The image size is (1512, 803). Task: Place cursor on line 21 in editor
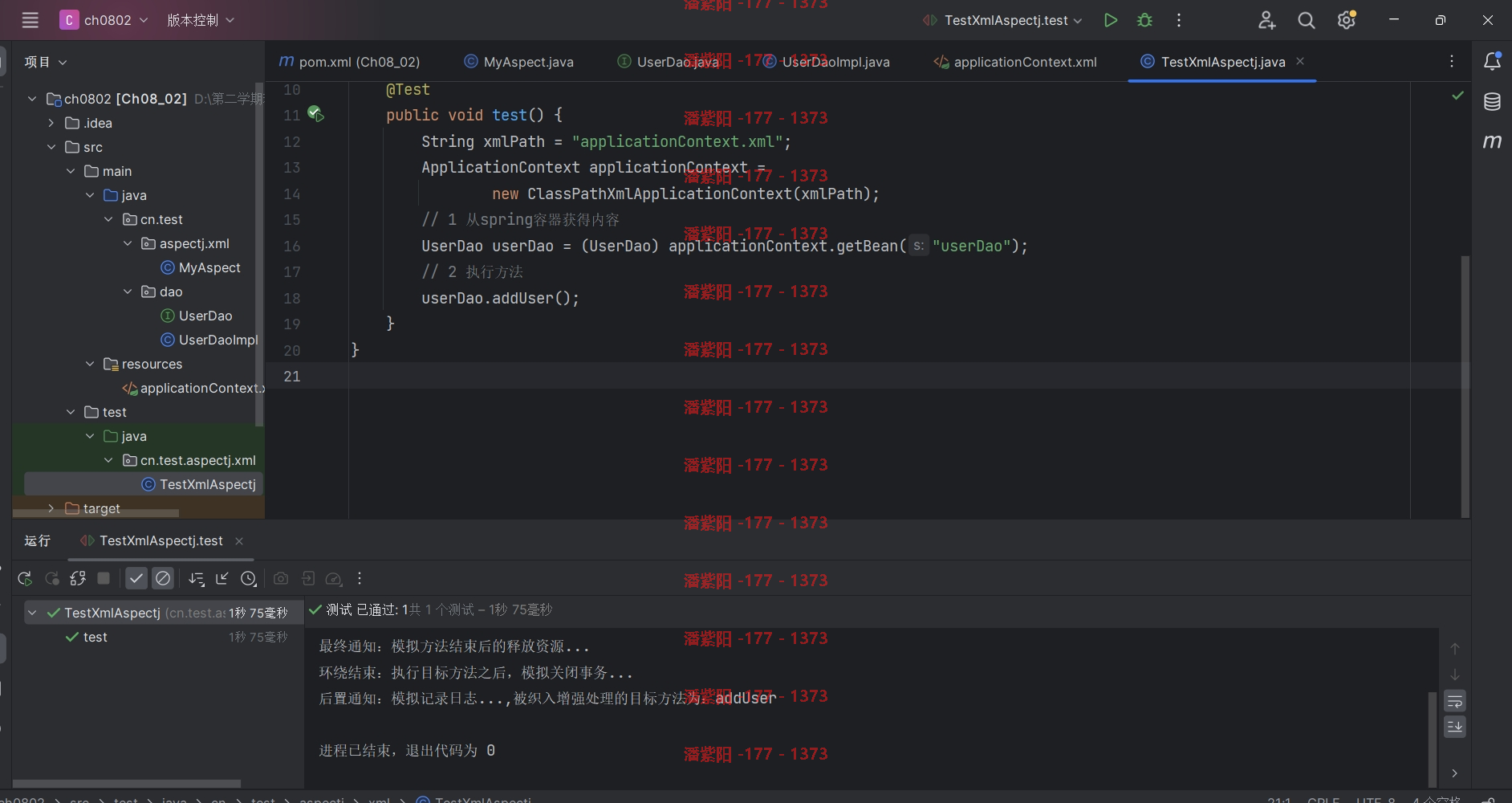(x=879, y=376)
